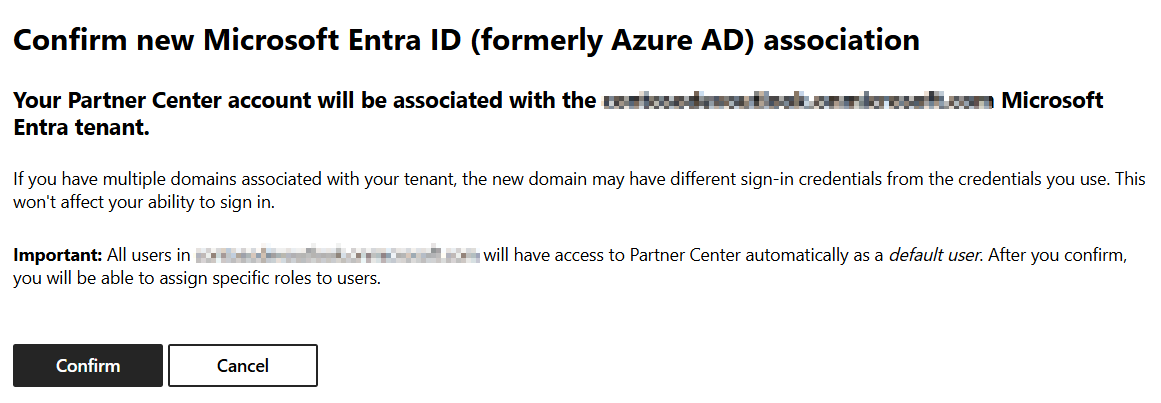Click "Entra tenant." on subheading's second line

(82, 128)
